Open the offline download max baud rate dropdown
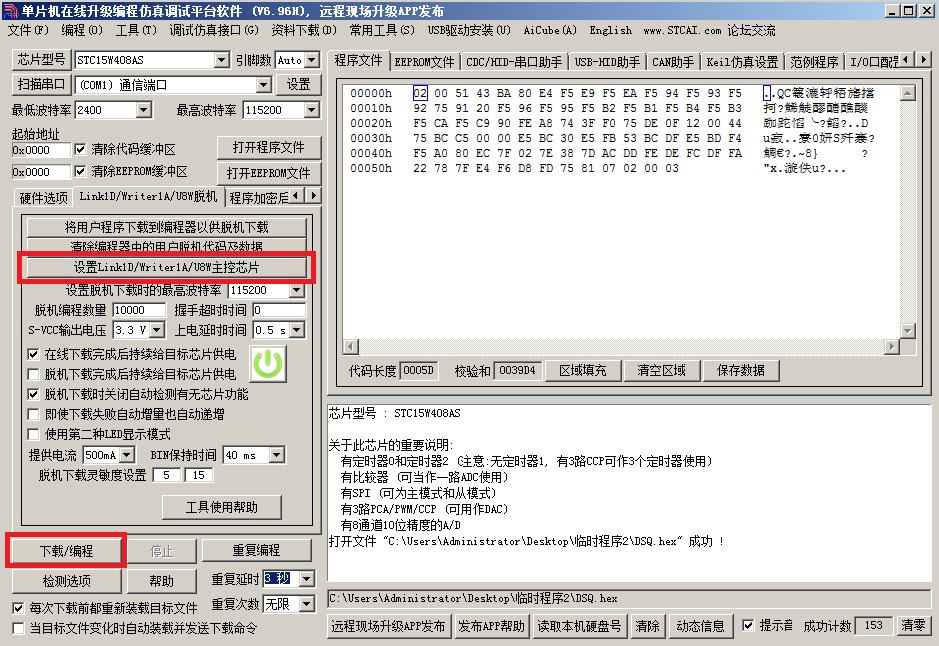The width and height of the screenshot is (939, 646). pos(296,290)
